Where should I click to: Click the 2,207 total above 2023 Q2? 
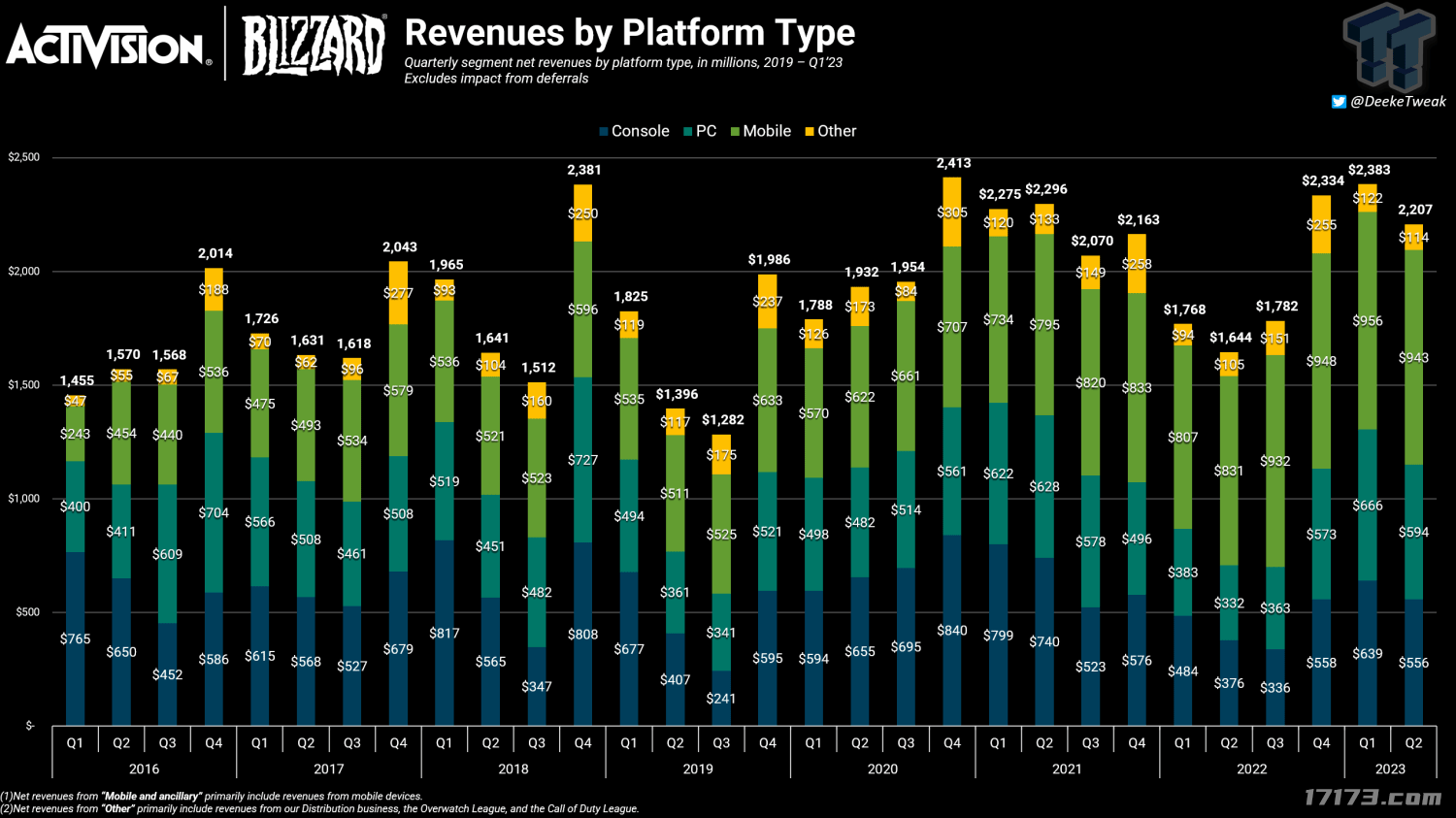click(x=1415, y=210)
